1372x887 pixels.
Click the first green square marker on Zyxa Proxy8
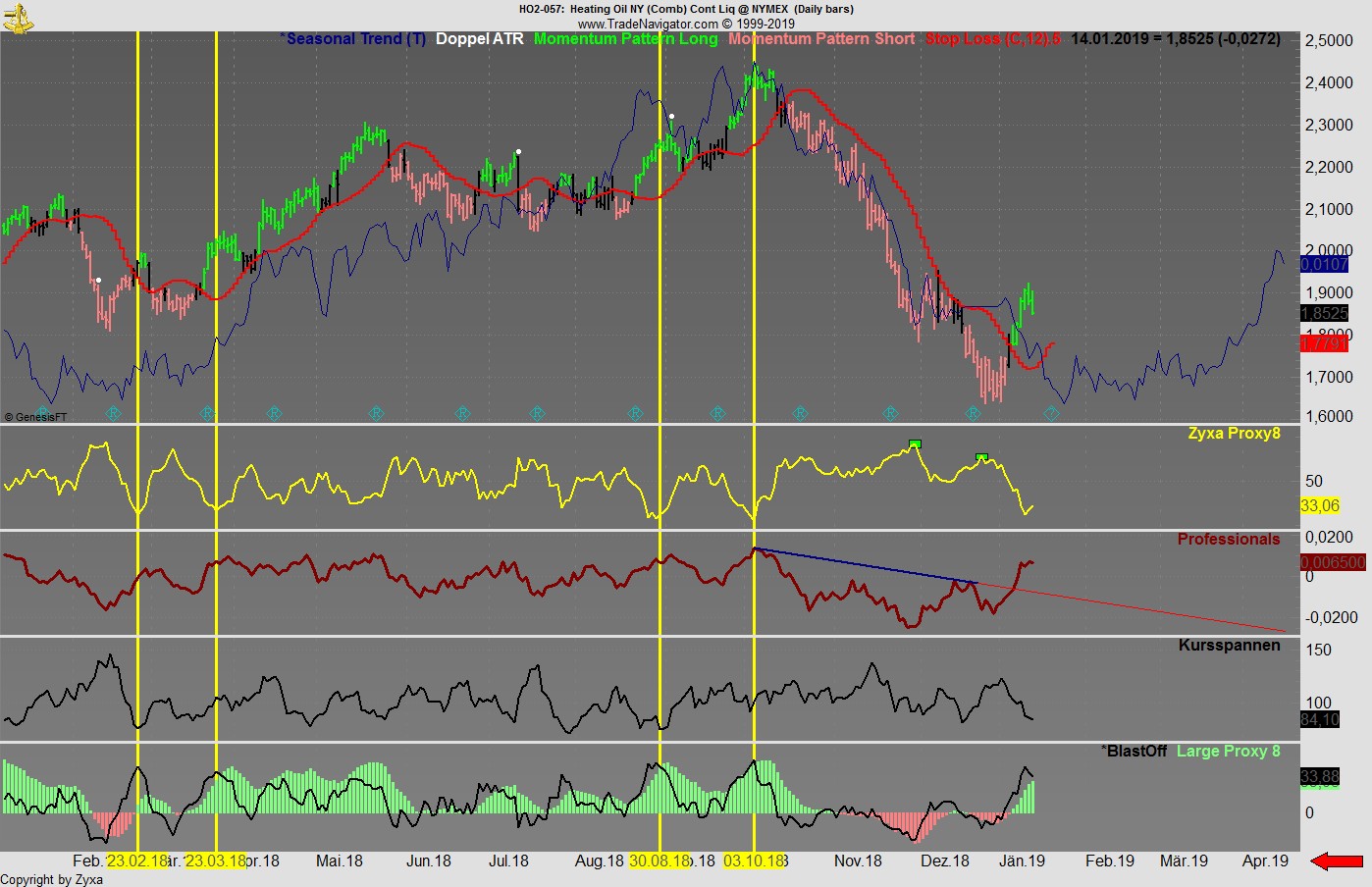tap(915, 444)
